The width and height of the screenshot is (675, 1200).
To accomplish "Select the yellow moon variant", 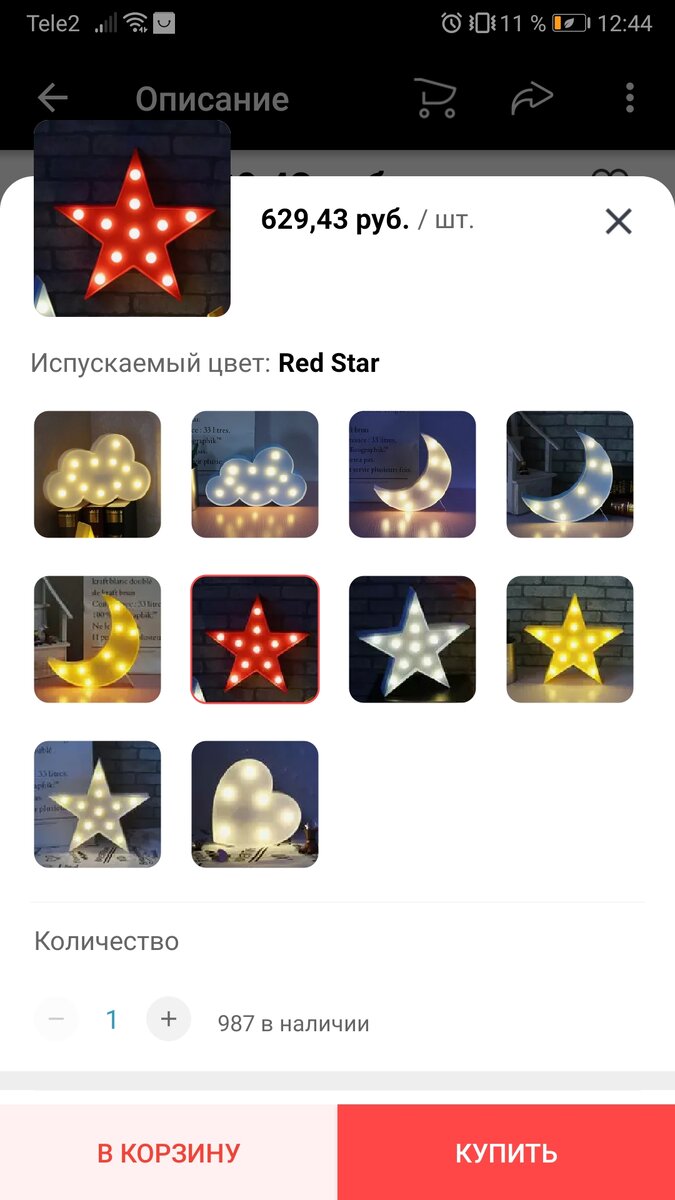I will tap(97, 639).
